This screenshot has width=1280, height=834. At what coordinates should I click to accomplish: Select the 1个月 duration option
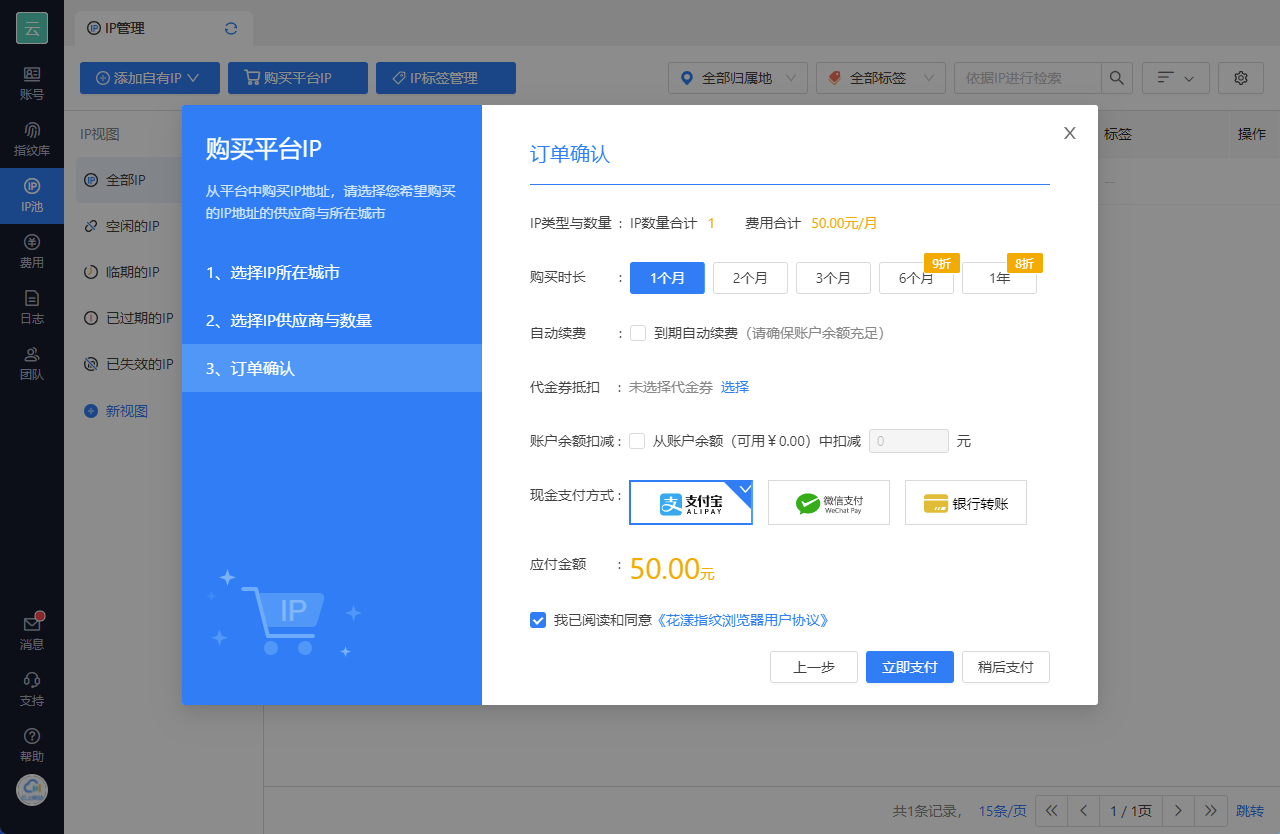(x=667, y=278)
